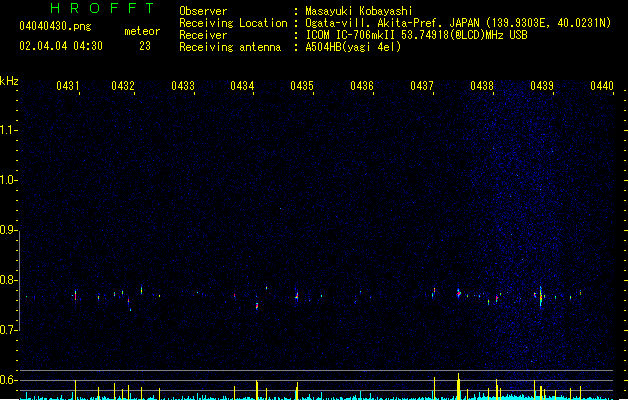Click the 0434 time marker
Viewport: 629px width, 400px height.
pyautogui.click(x=242, y=86)
